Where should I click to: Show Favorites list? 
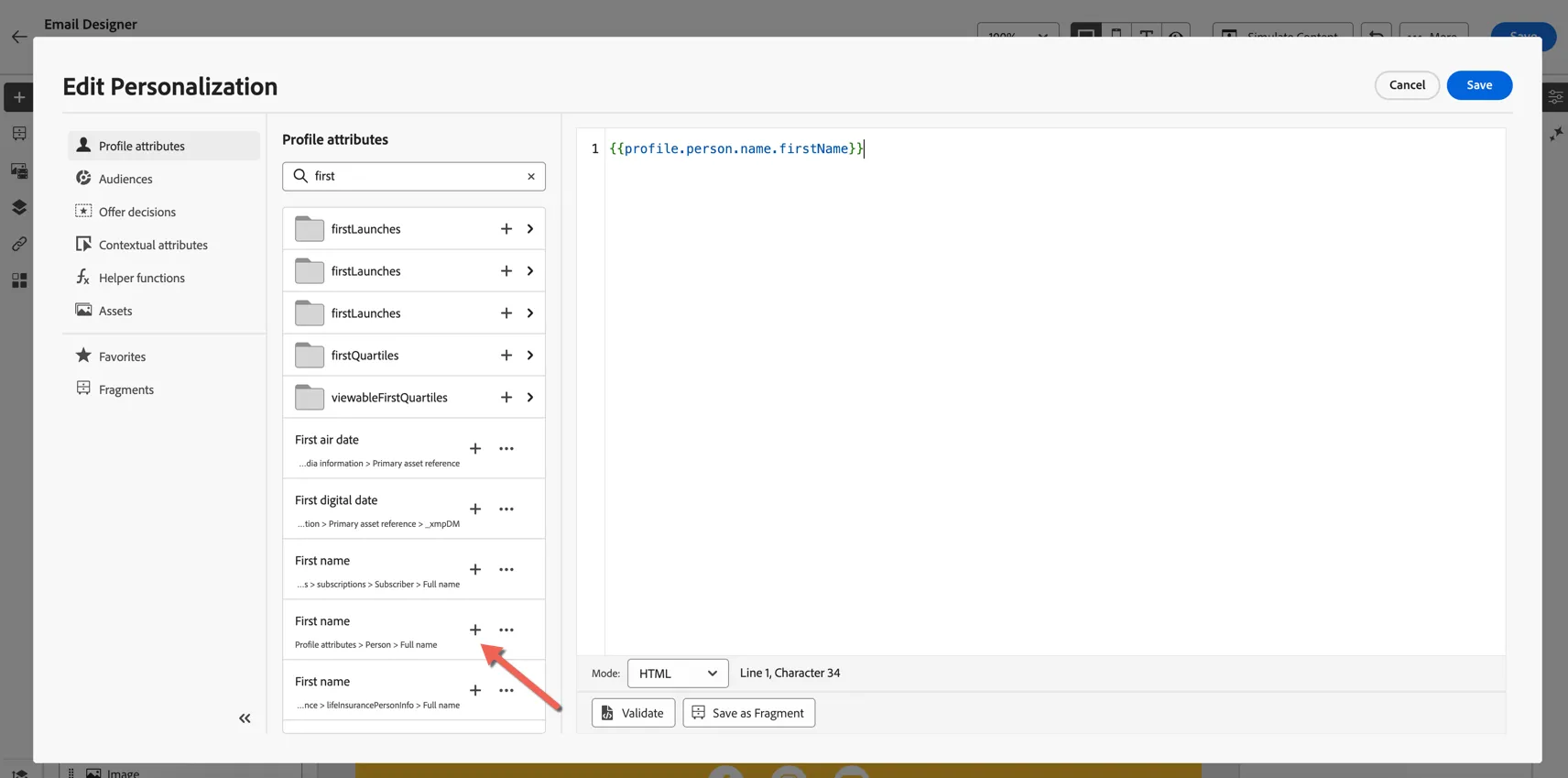pyautogui.click(x=164, y=356)
